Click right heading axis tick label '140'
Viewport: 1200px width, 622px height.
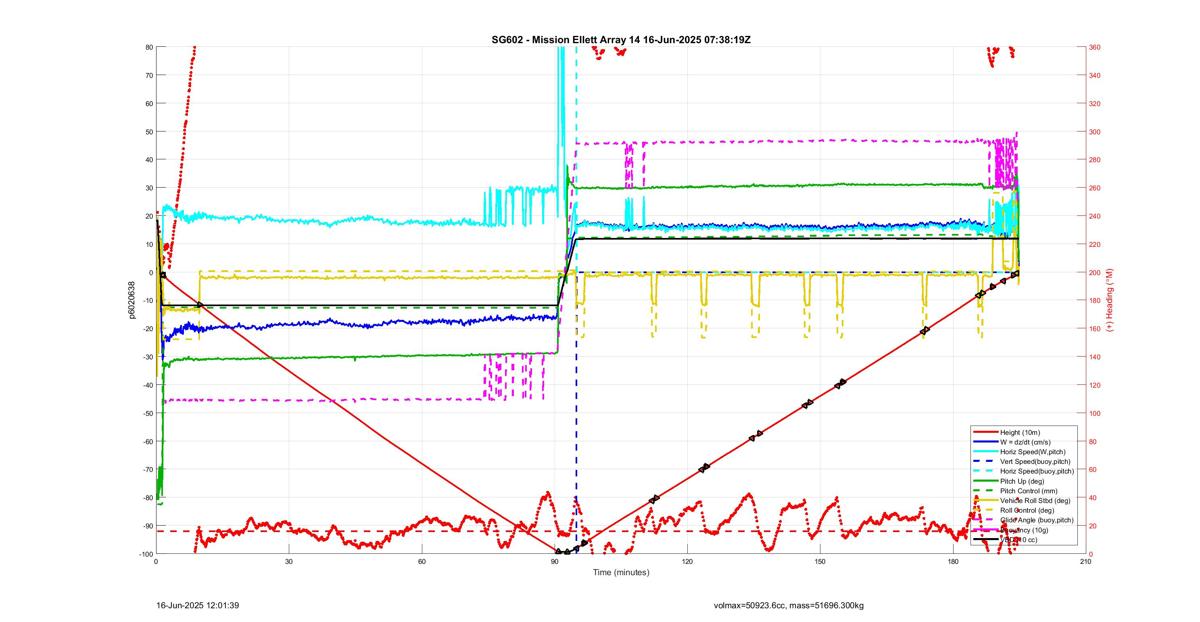tap(1096, 357)
